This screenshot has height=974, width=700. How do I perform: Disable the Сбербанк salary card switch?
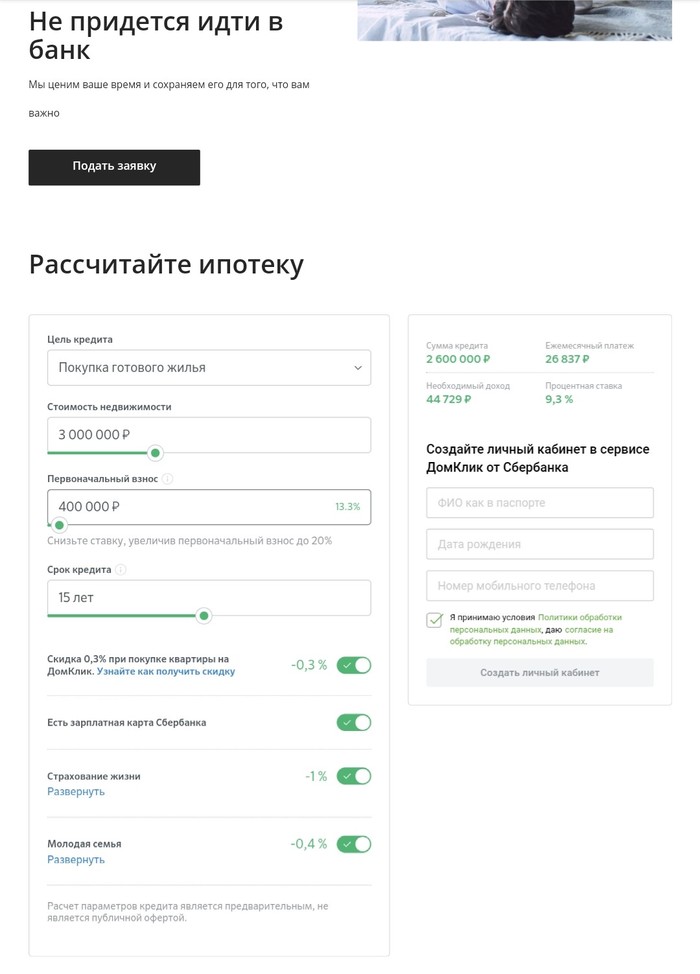coord(354,722)
